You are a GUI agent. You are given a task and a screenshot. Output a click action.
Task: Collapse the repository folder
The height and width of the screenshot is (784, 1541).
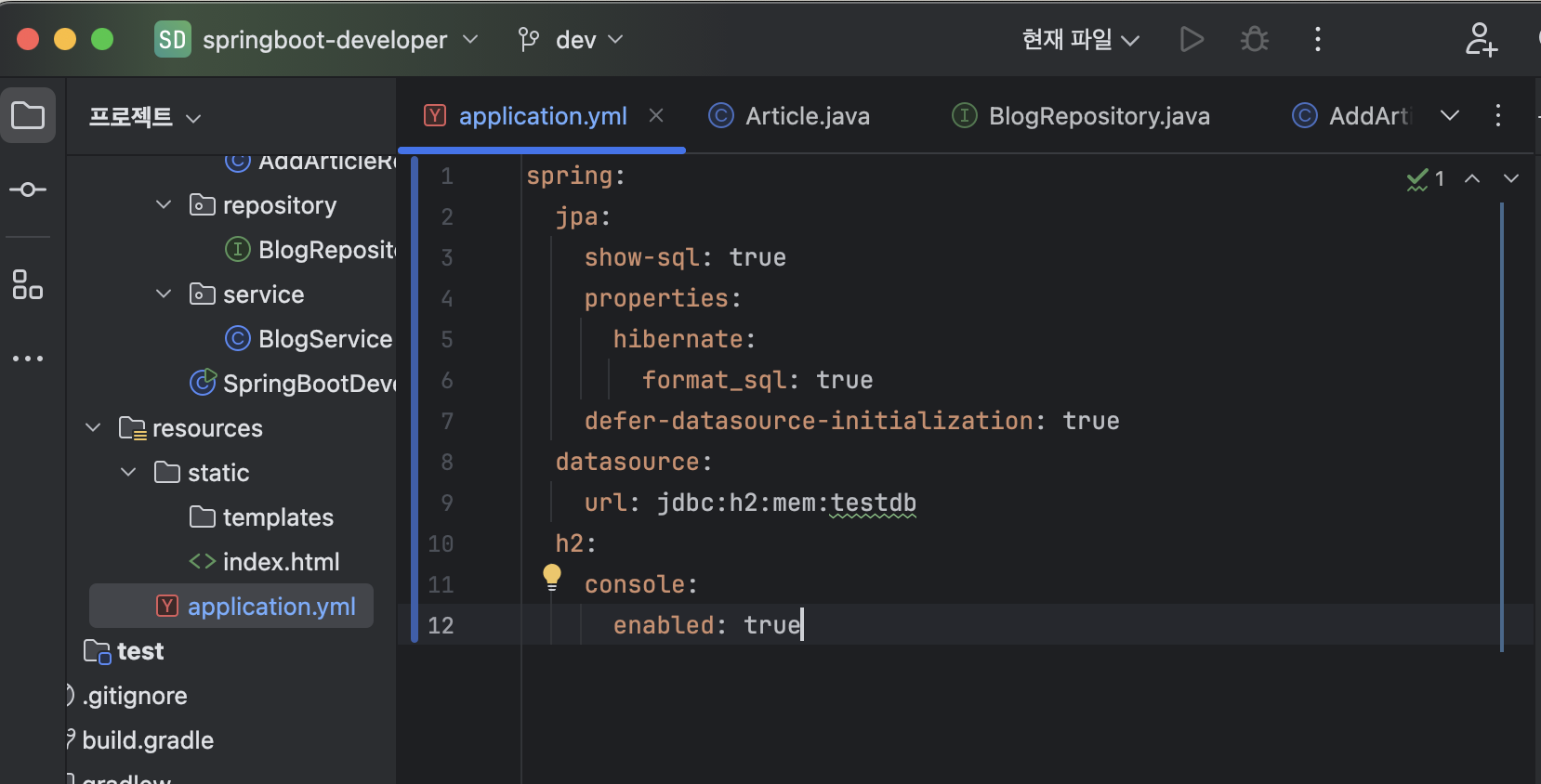click(164, 204)
